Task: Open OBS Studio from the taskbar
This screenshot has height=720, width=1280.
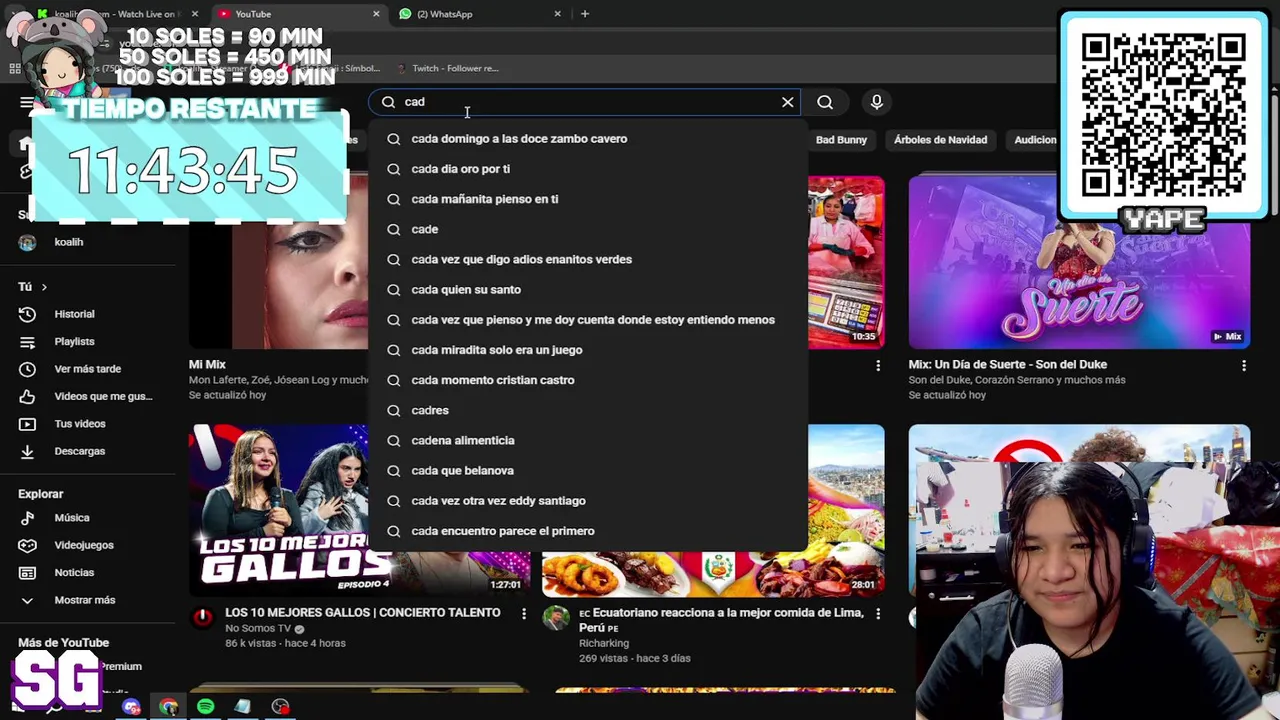Action: click(280, 707)
